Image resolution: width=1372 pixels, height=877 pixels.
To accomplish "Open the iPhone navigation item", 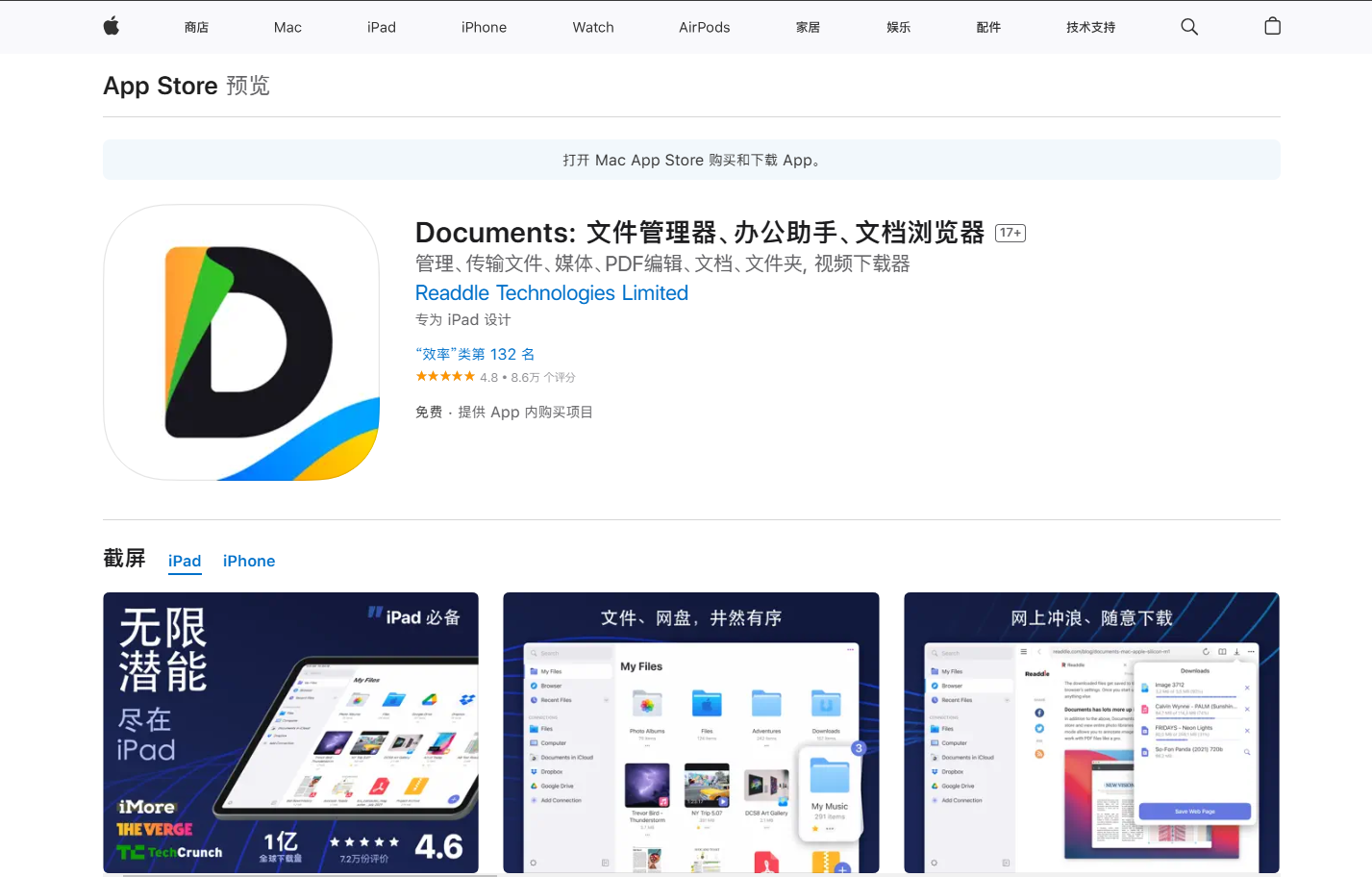I will pos(484,27).
